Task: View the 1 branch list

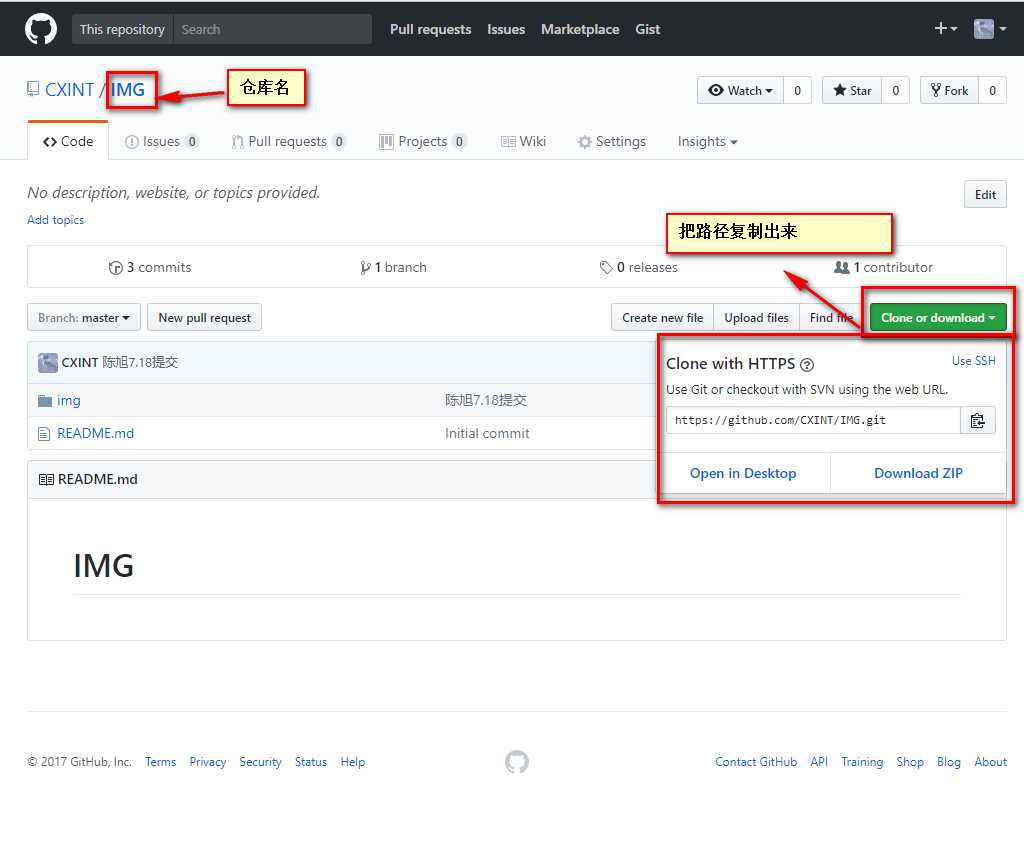Action: [x=393, y=267]
